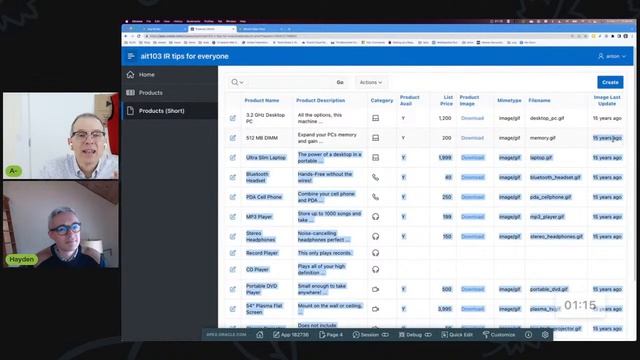Reload the browser page
The image size is (640, 360).
(x=139, y=36)
